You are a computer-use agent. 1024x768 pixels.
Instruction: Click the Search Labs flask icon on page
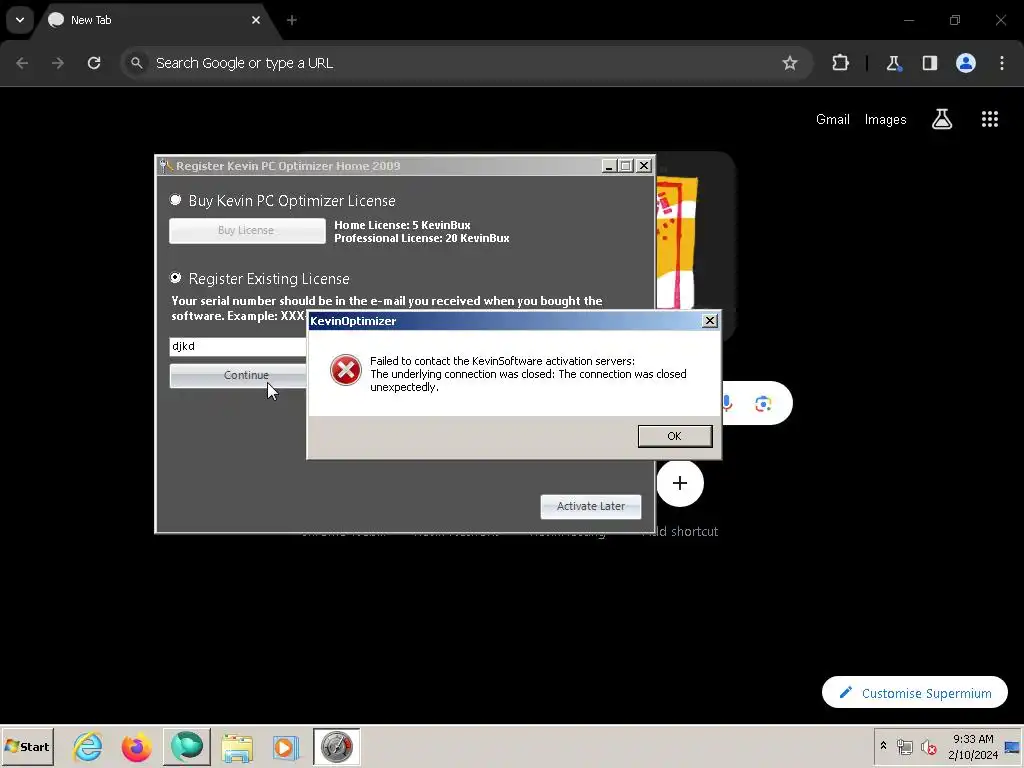[x=941, y=120]
